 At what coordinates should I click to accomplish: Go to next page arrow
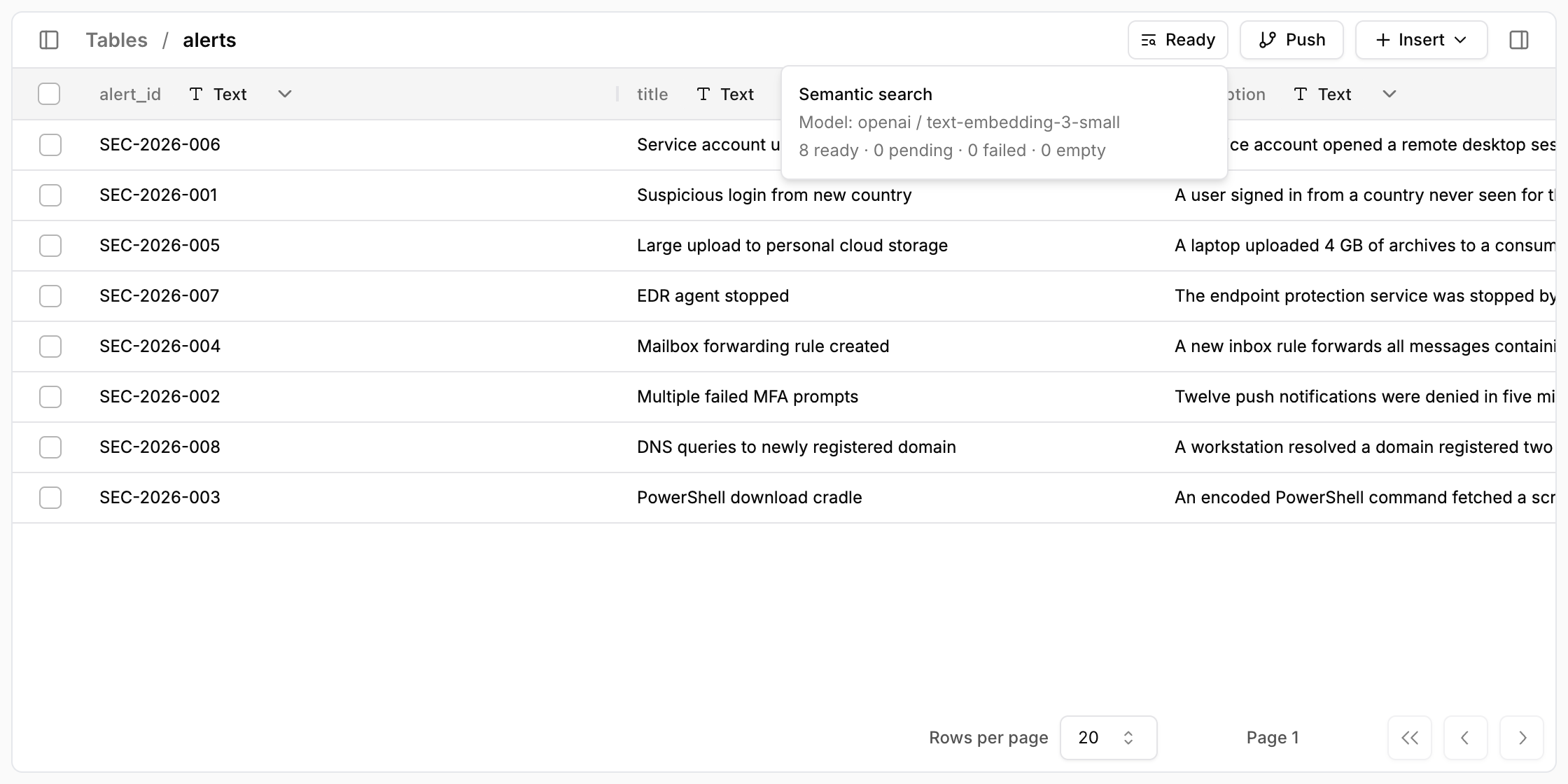pyautogui.click(x=1522, y=738)
